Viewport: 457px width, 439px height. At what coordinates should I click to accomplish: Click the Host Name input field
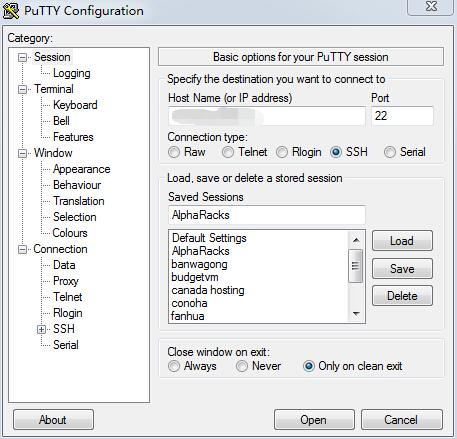267,116
